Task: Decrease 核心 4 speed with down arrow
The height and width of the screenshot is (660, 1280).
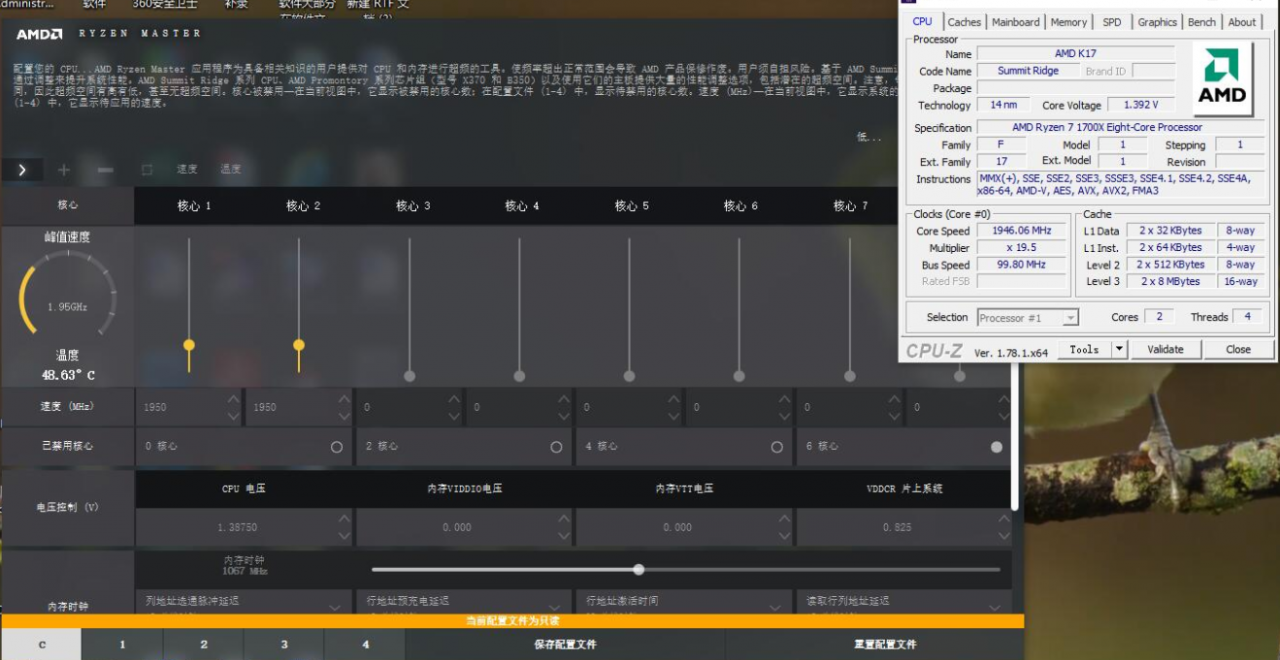Action: 564,415
